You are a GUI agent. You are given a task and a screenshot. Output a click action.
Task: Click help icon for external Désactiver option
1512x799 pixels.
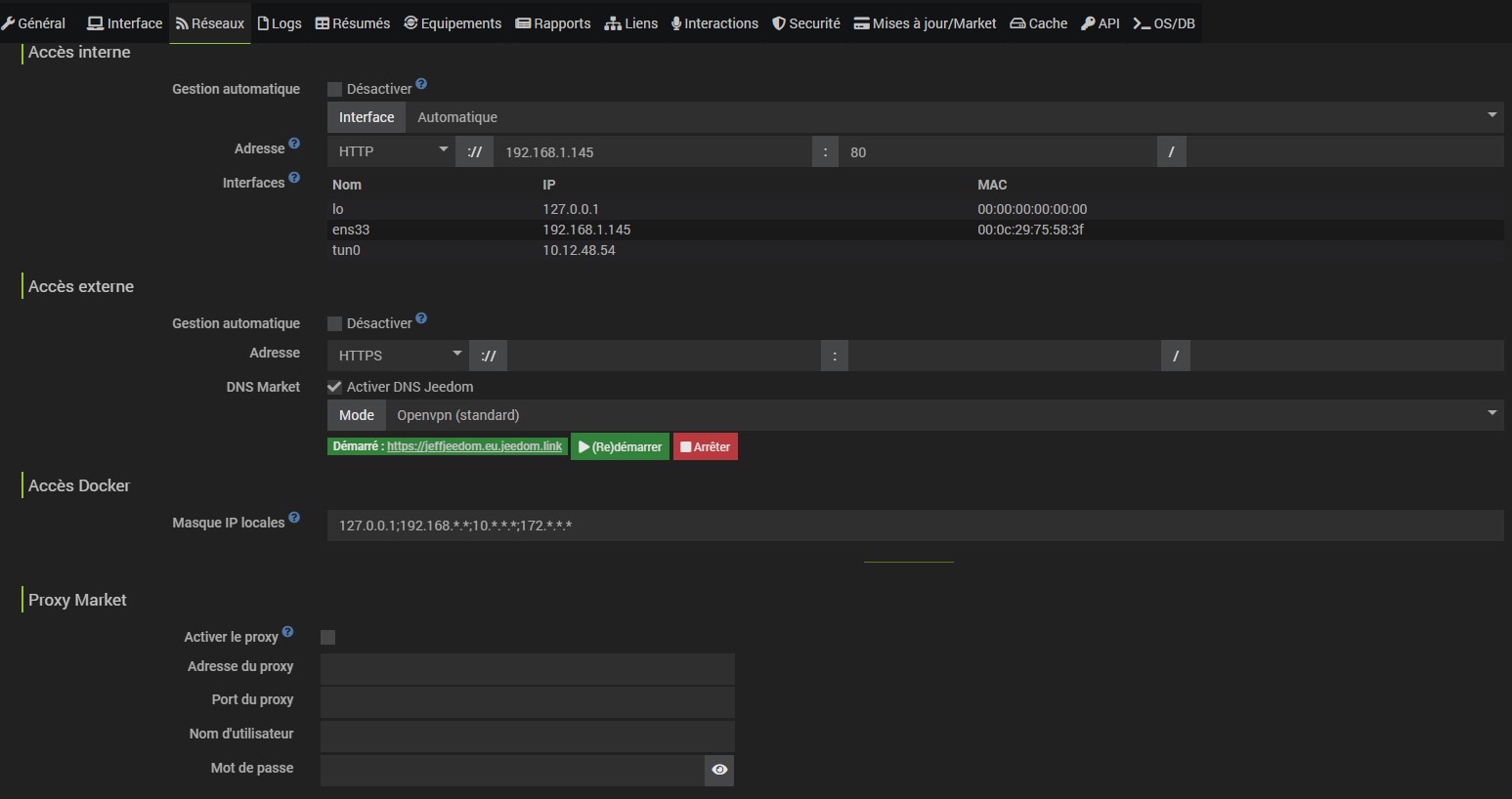(421, 318)
